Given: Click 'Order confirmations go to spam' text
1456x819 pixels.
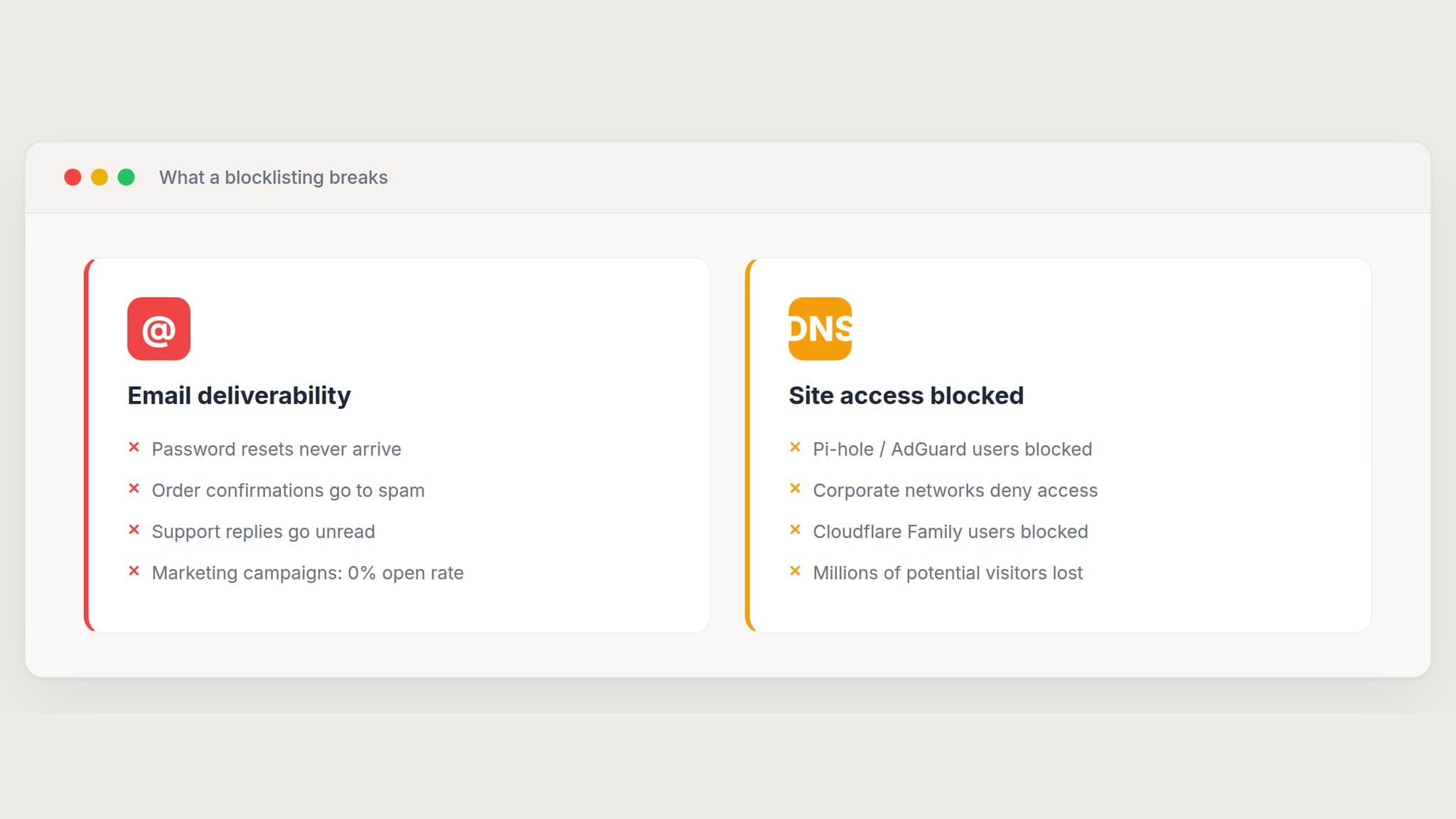Looking at the screenshot, I should (x=288, y=491).
